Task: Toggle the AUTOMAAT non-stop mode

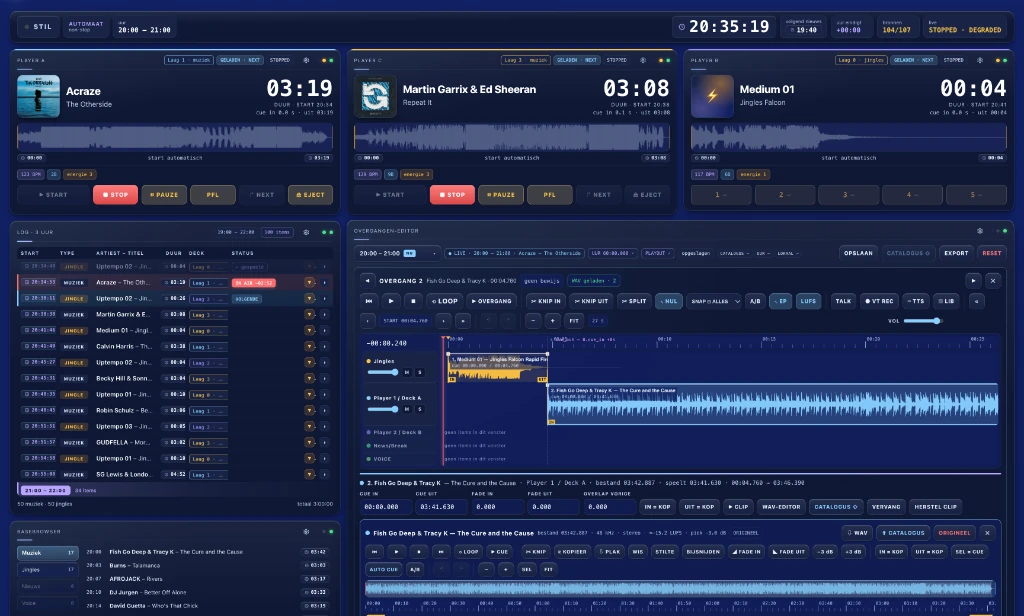Action: [86, 27]
